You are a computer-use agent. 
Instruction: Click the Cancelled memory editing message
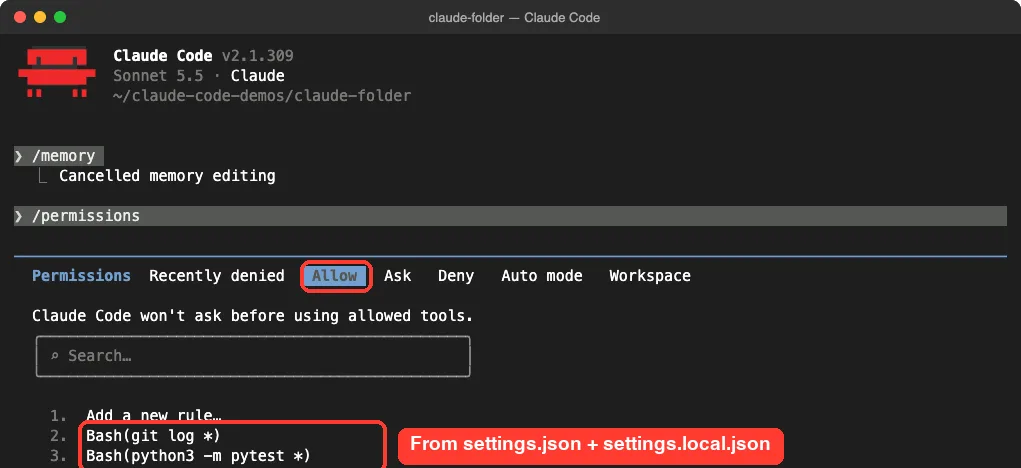click(x=167, y=176)
